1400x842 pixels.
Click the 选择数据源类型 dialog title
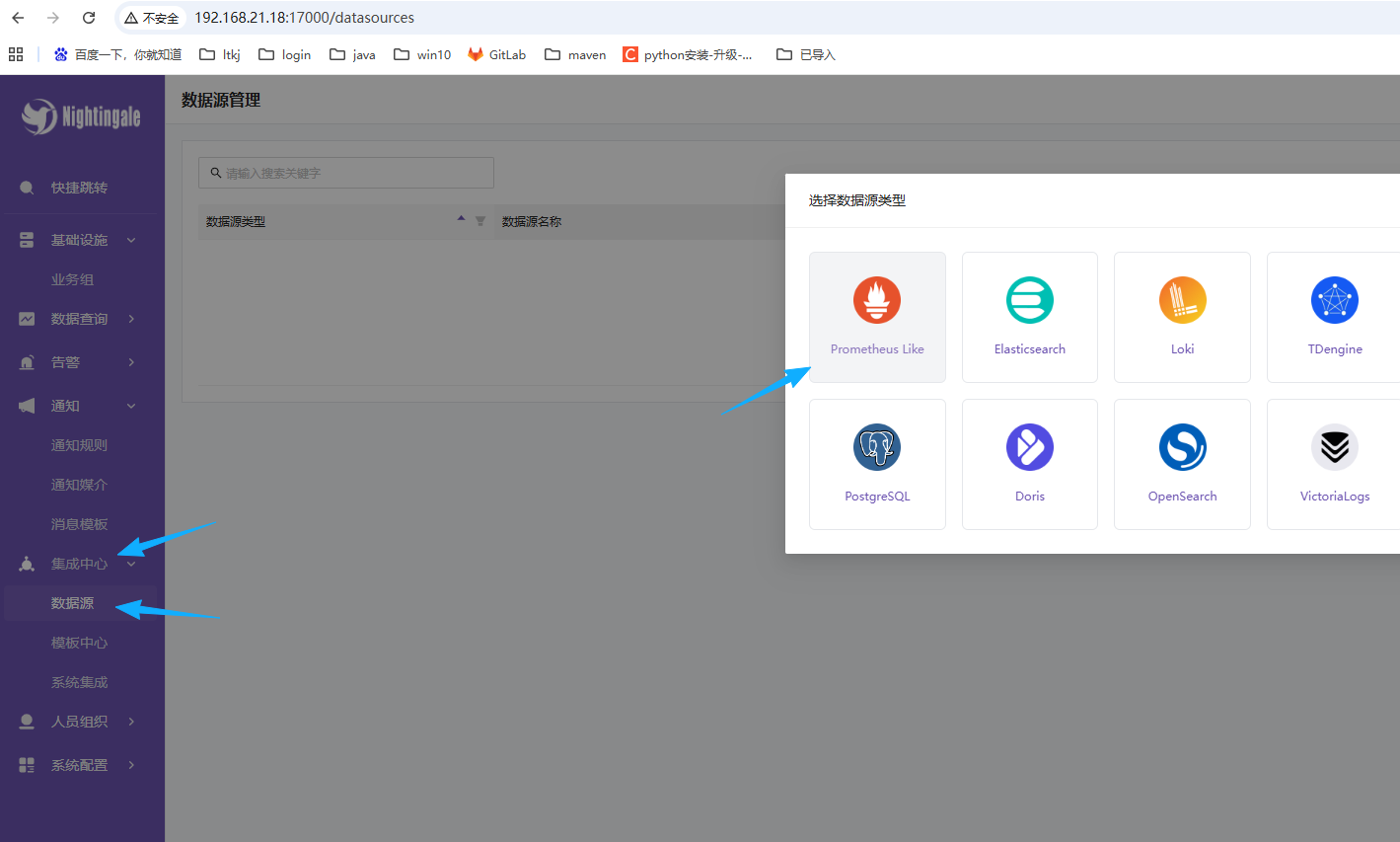[x=857, y=200]
